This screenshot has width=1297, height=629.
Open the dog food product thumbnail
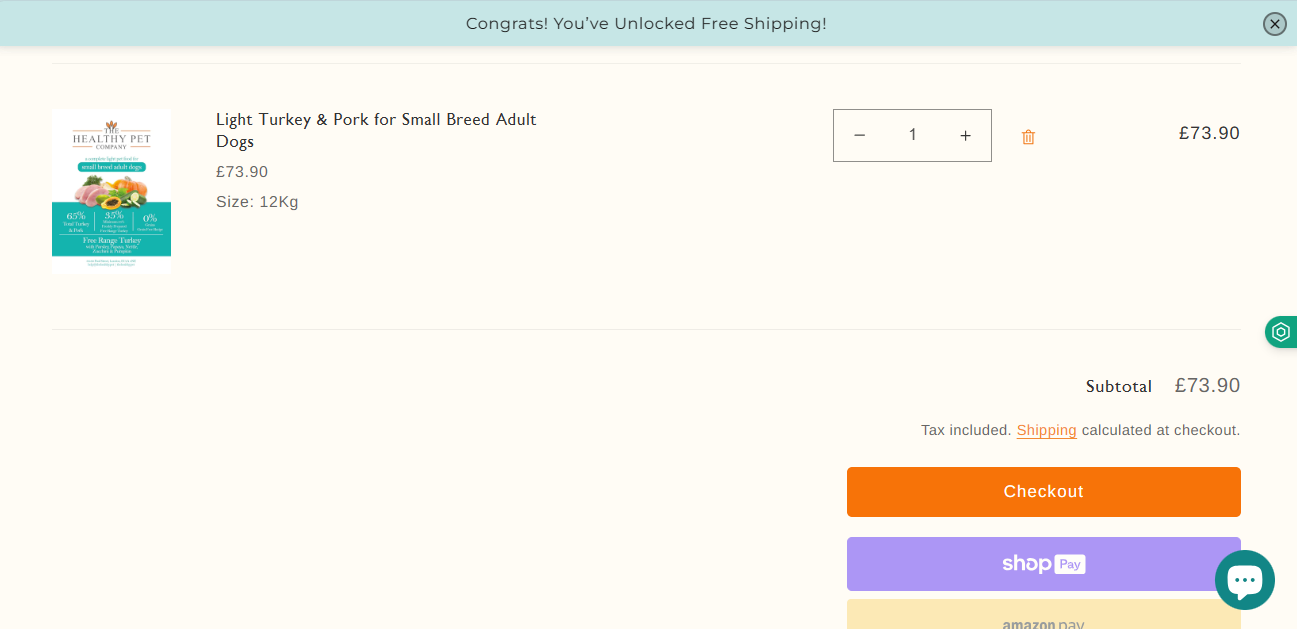click(x=110, y=190)
